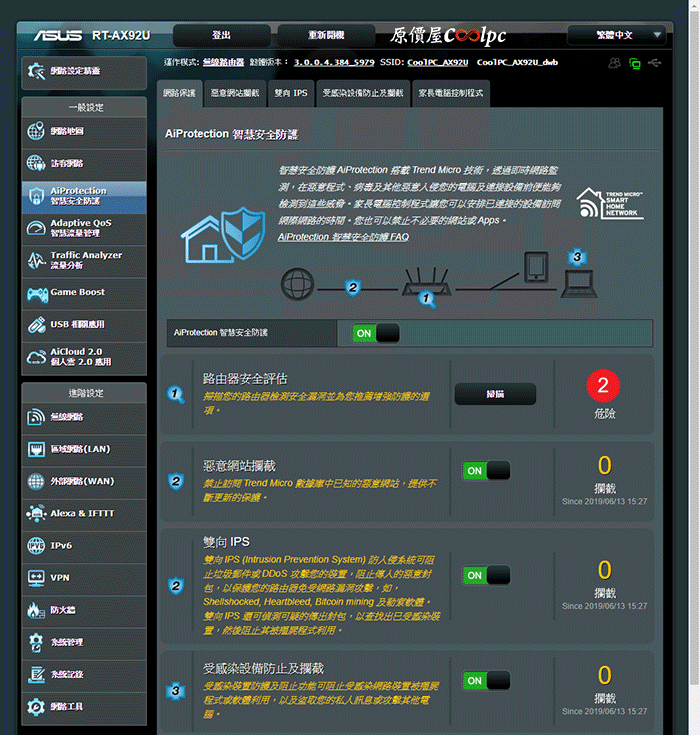Image resolution: width=700 pixels, height=735 pixels.
Task: Click the CoolPC_AX92U_dwb SSID text
Action: (x=517, y=62)
